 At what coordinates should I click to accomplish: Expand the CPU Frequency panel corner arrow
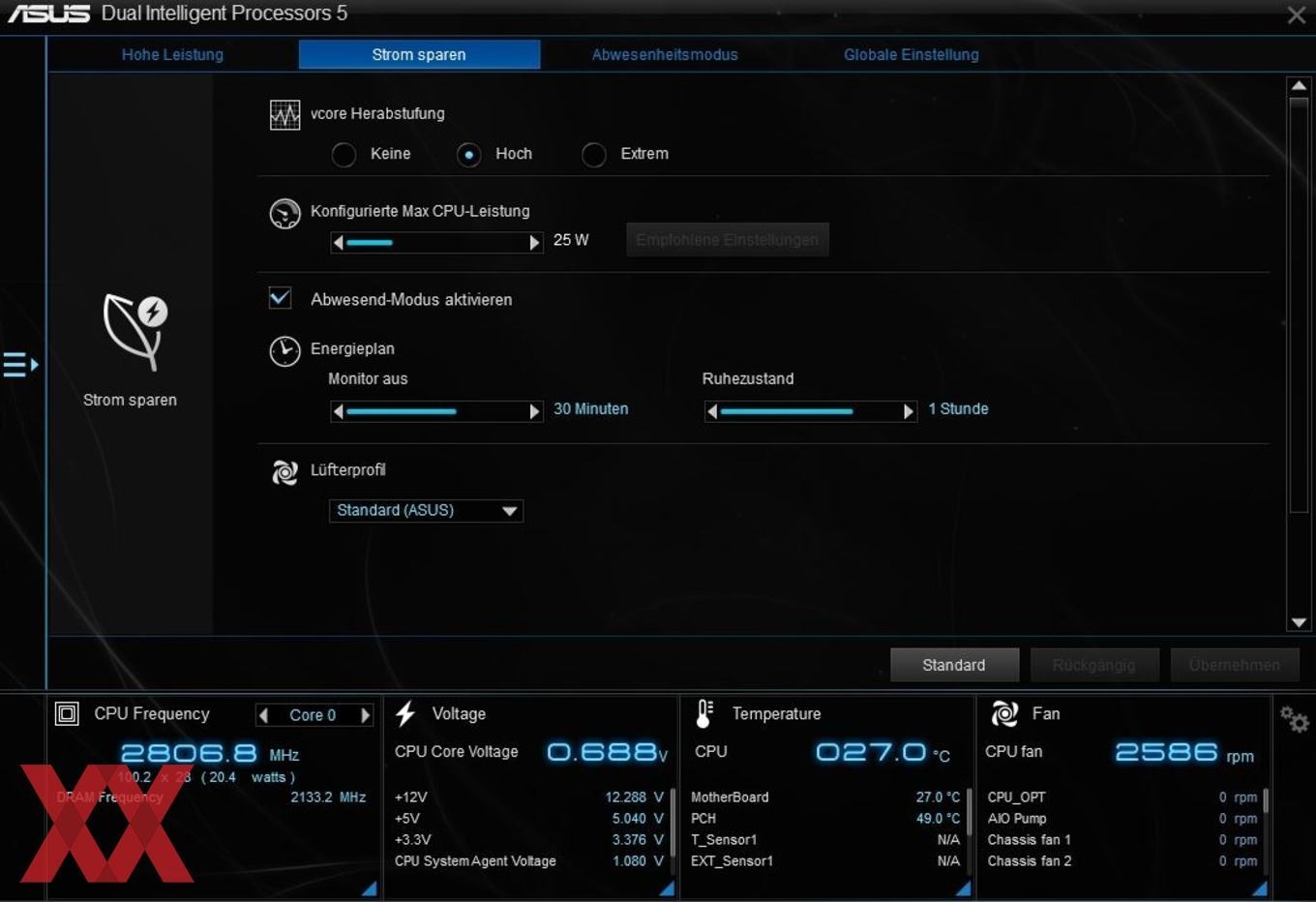[370, 888]
